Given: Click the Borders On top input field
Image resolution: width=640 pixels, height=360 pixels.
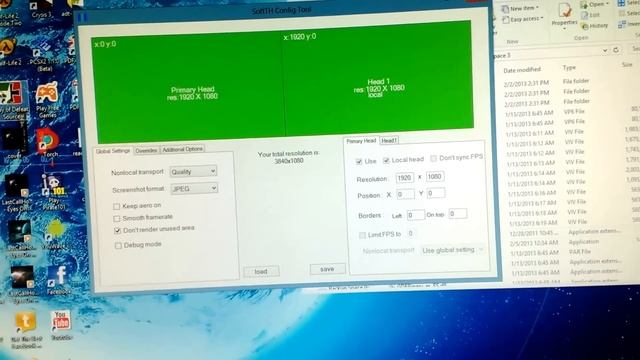Looking at the screenshot, I should [458, 213].
